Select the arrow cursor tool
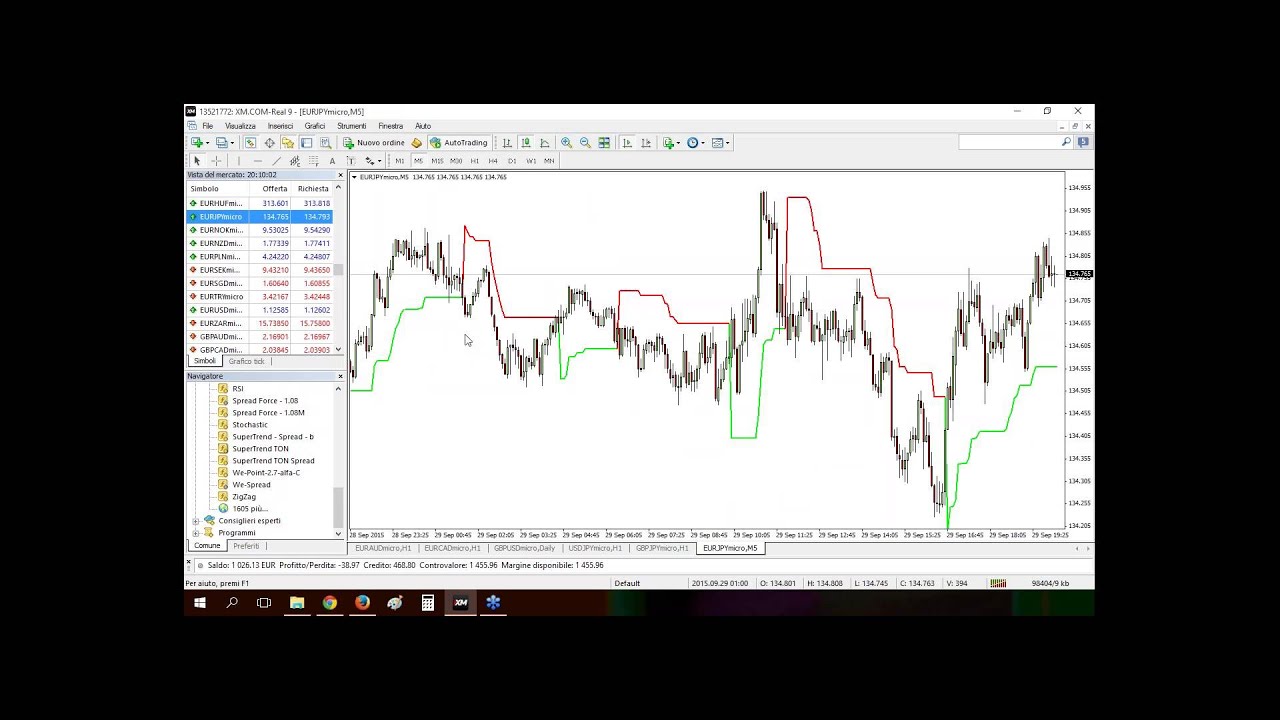Screen dimensions: 1280x720 coord(197,161)
